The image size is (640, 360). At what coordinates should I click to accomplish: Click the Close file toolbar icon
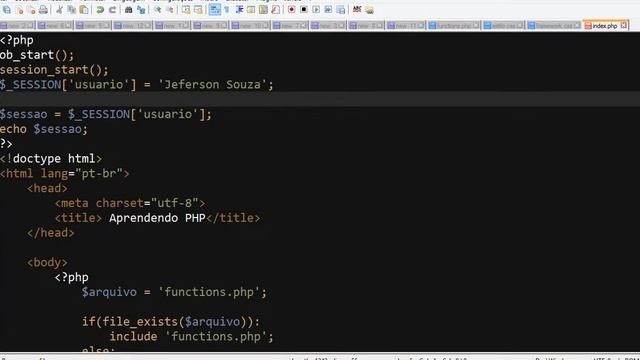20,10
